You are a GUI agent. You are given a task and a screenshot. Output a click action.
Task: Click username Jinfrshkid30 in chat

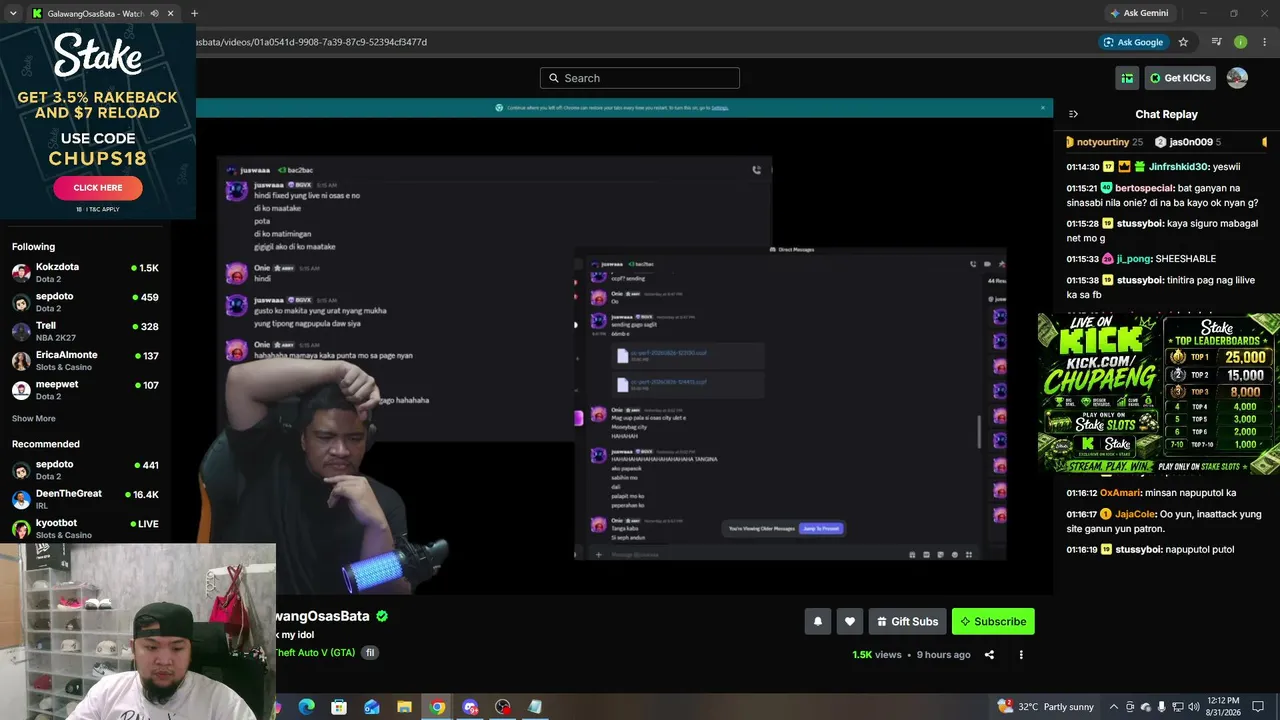tap(1179, 167)
